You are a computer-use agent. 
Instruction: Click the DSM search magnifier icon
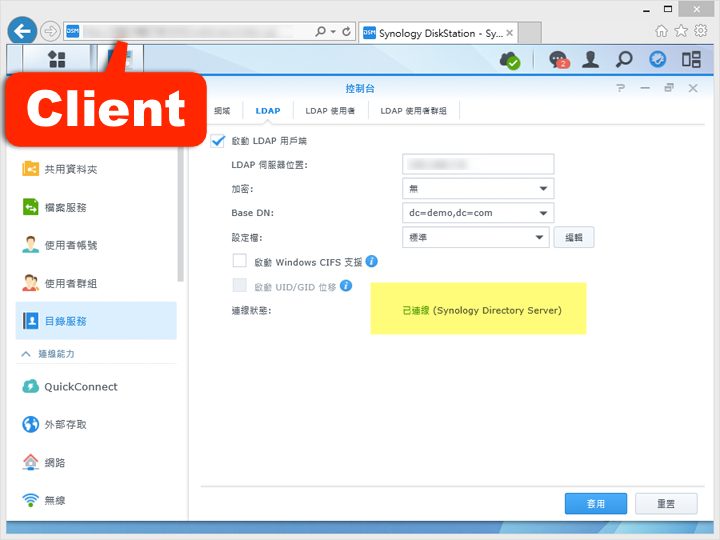coord(624,60)
